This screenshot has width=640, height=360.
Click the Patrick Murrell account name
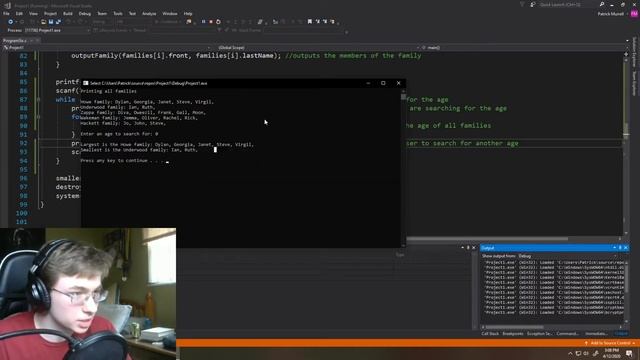point(611,13)
